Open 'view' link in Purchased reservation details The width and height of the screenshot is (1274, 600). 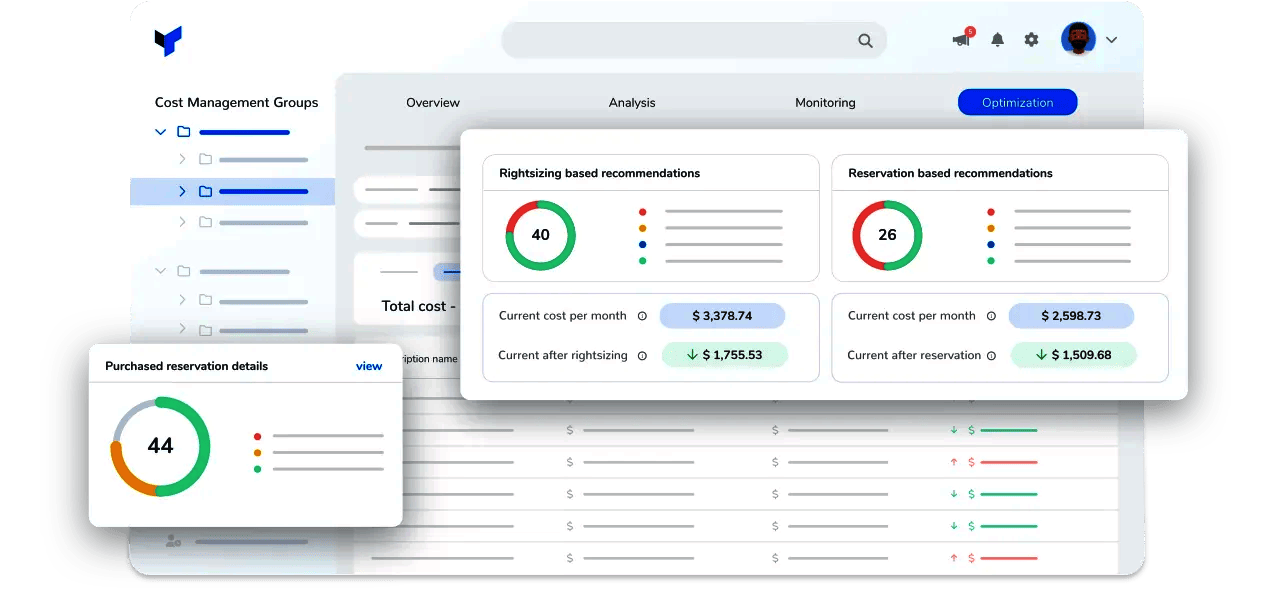(369, 366)
